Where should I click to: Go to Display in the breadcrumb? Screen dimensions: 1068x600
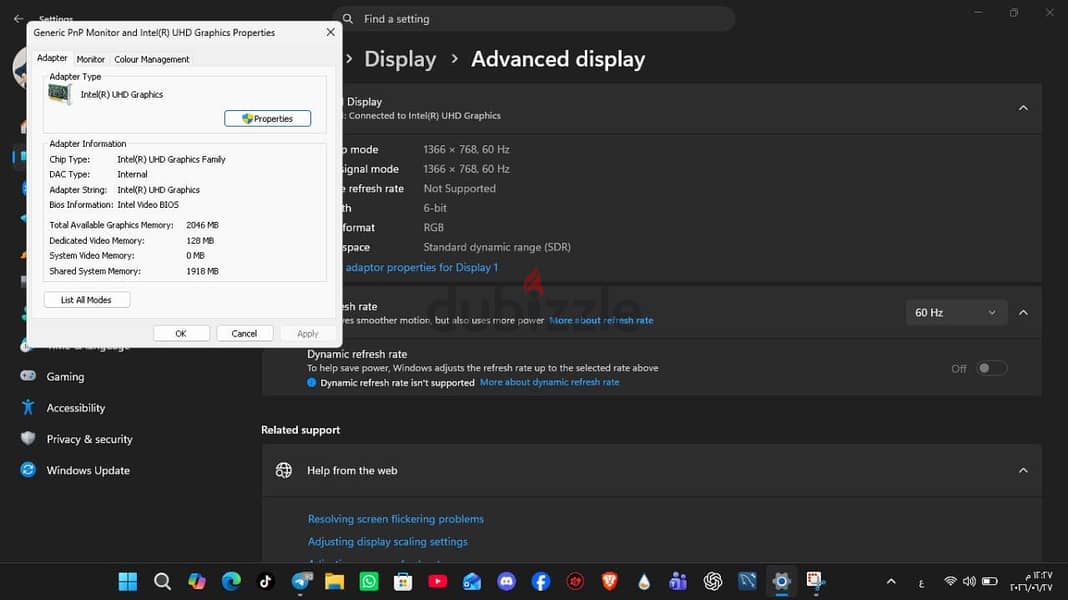click(x=400, y=59)
